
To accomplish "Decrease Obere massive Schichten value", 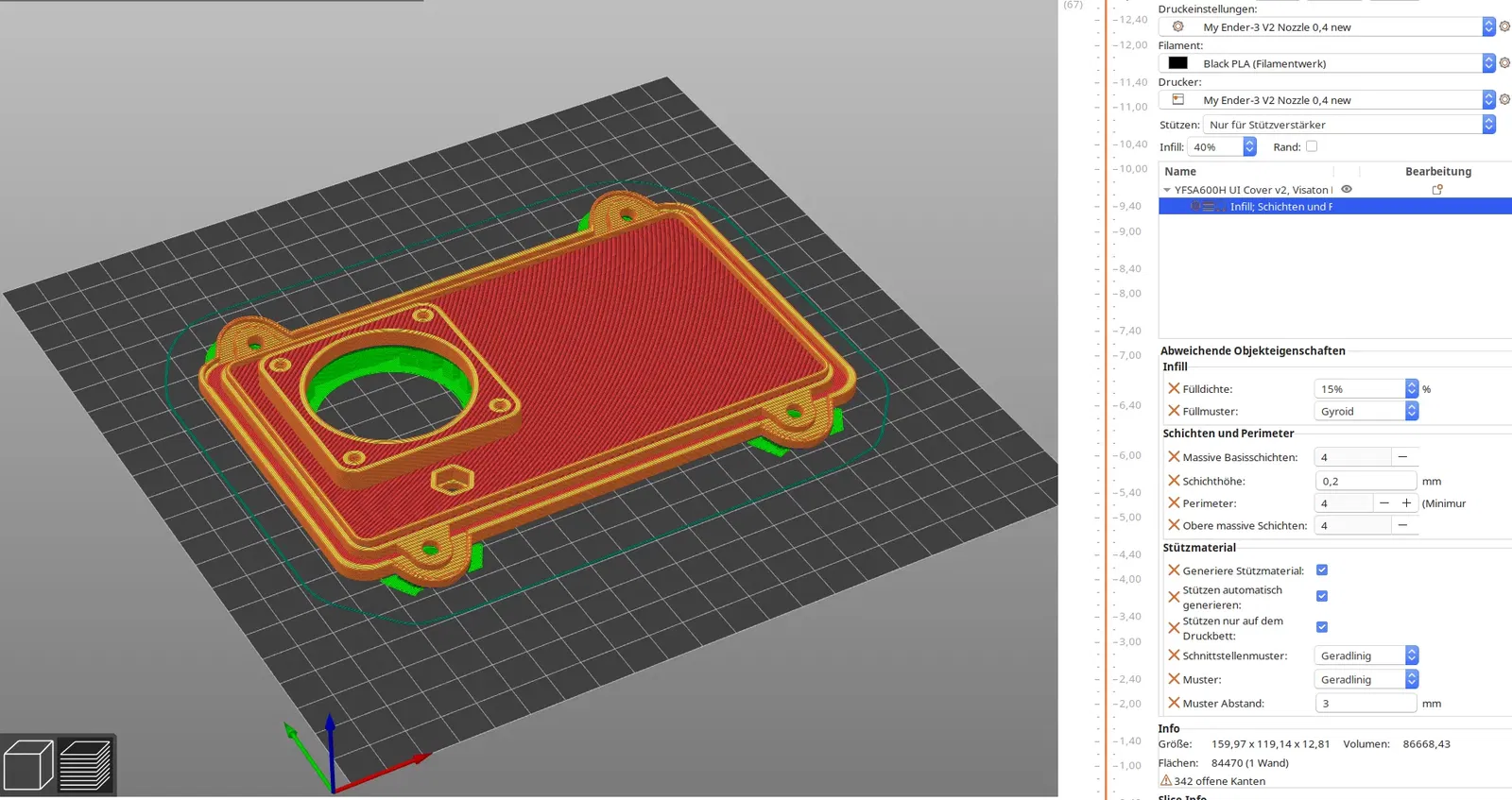I will coord(1403,525).
